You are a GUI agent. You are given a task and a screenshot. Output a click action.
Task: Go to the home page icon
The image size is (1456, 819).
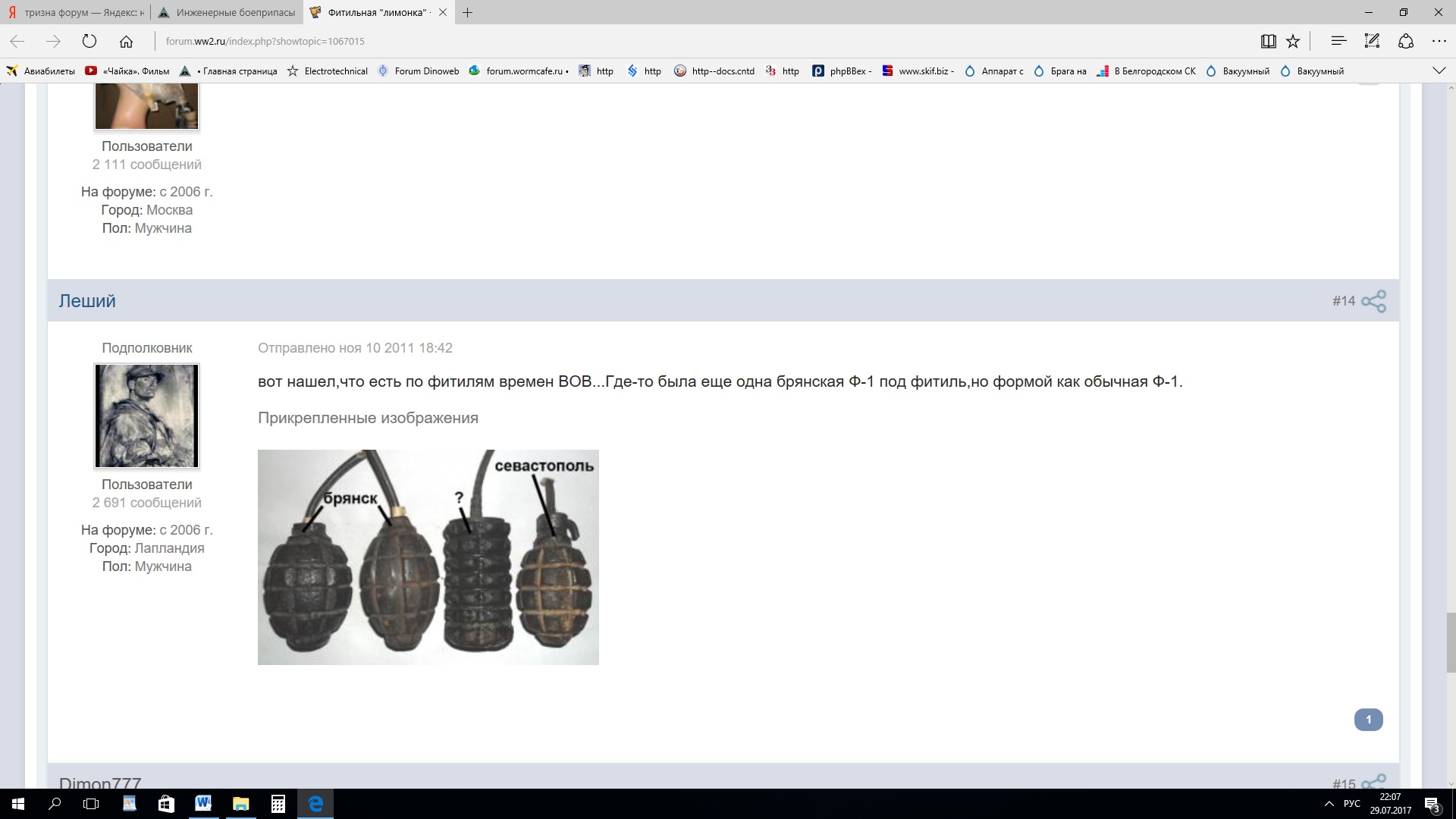point(127,42)
